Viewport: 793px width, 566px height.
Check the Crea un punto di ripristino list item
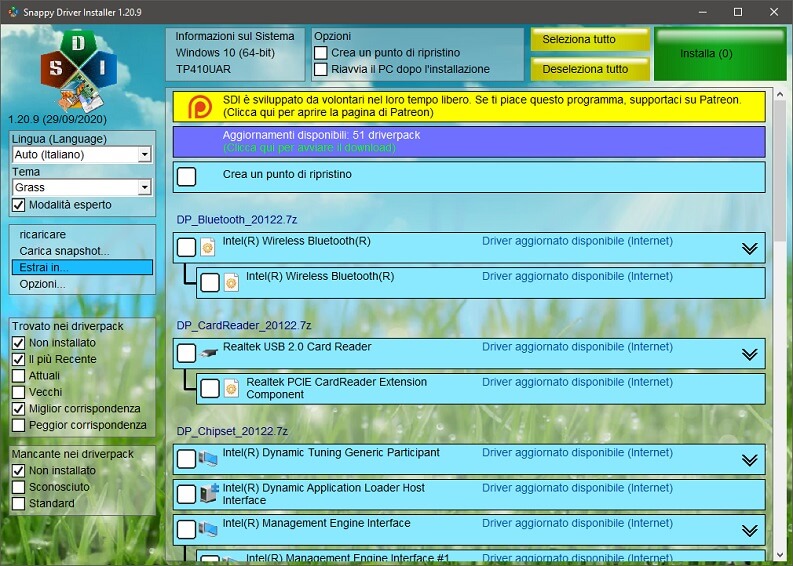click(x=187, y=177)
